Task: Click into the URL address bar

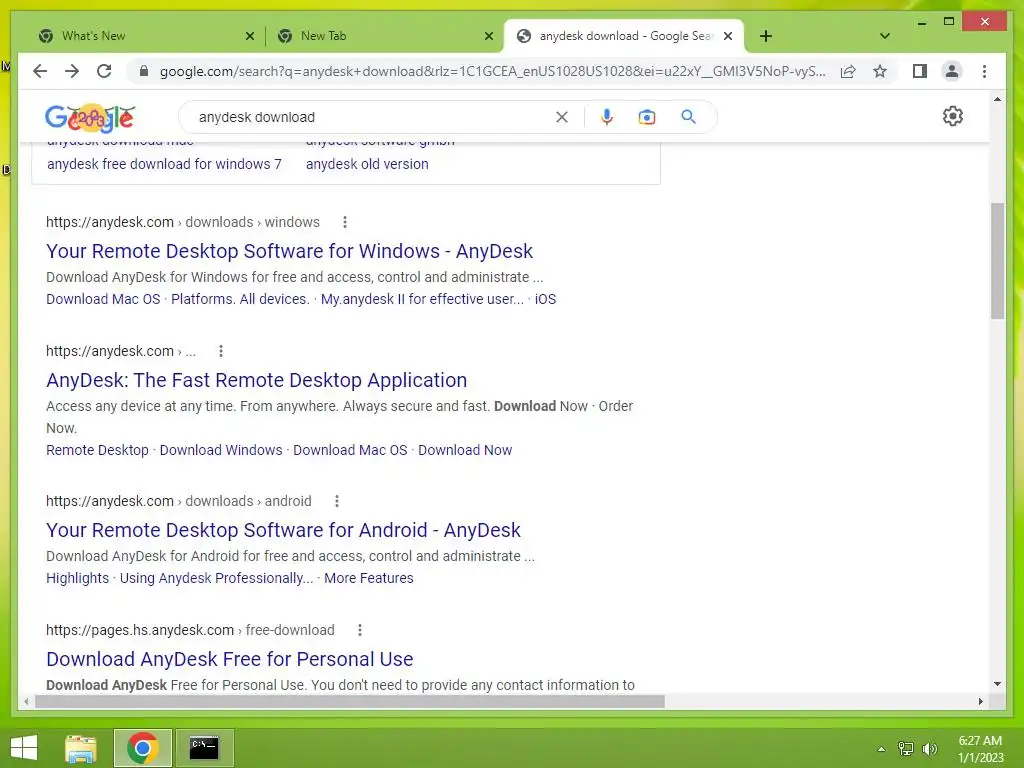Action: pos(492,71)
